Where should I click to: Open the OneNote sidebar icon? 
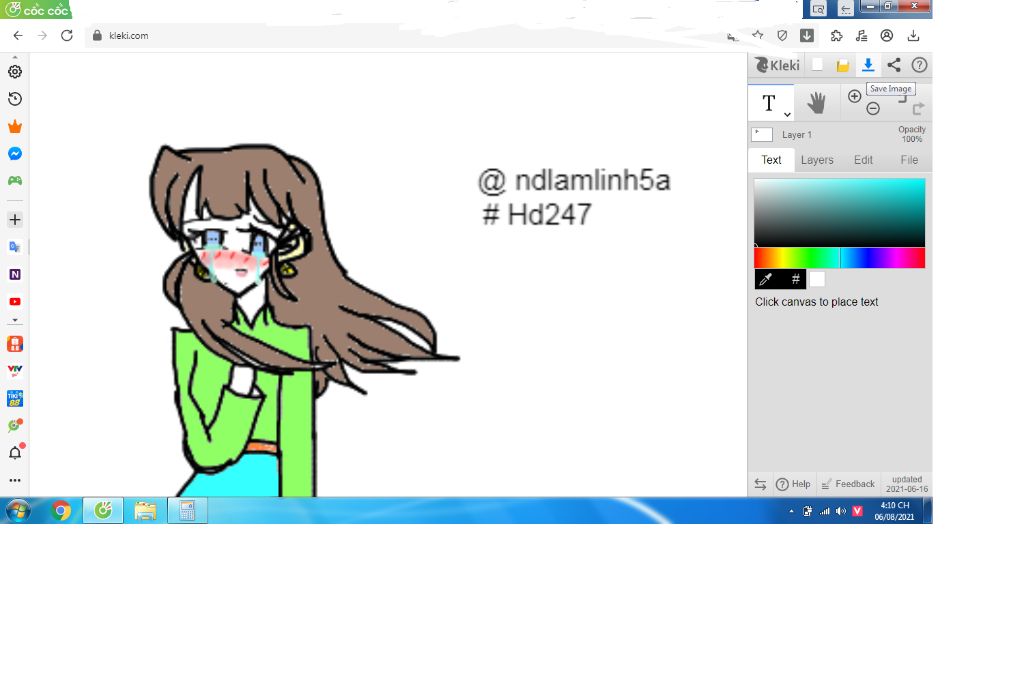pyautogui.click(x=15, y=274)
